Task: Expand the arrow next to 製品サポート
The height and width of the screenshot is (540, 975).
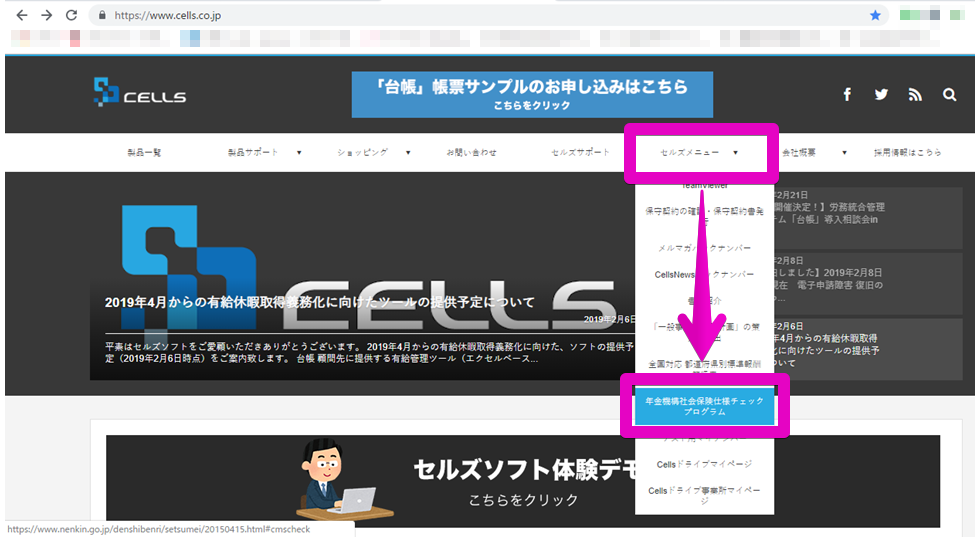Action: tap(299, 152)
